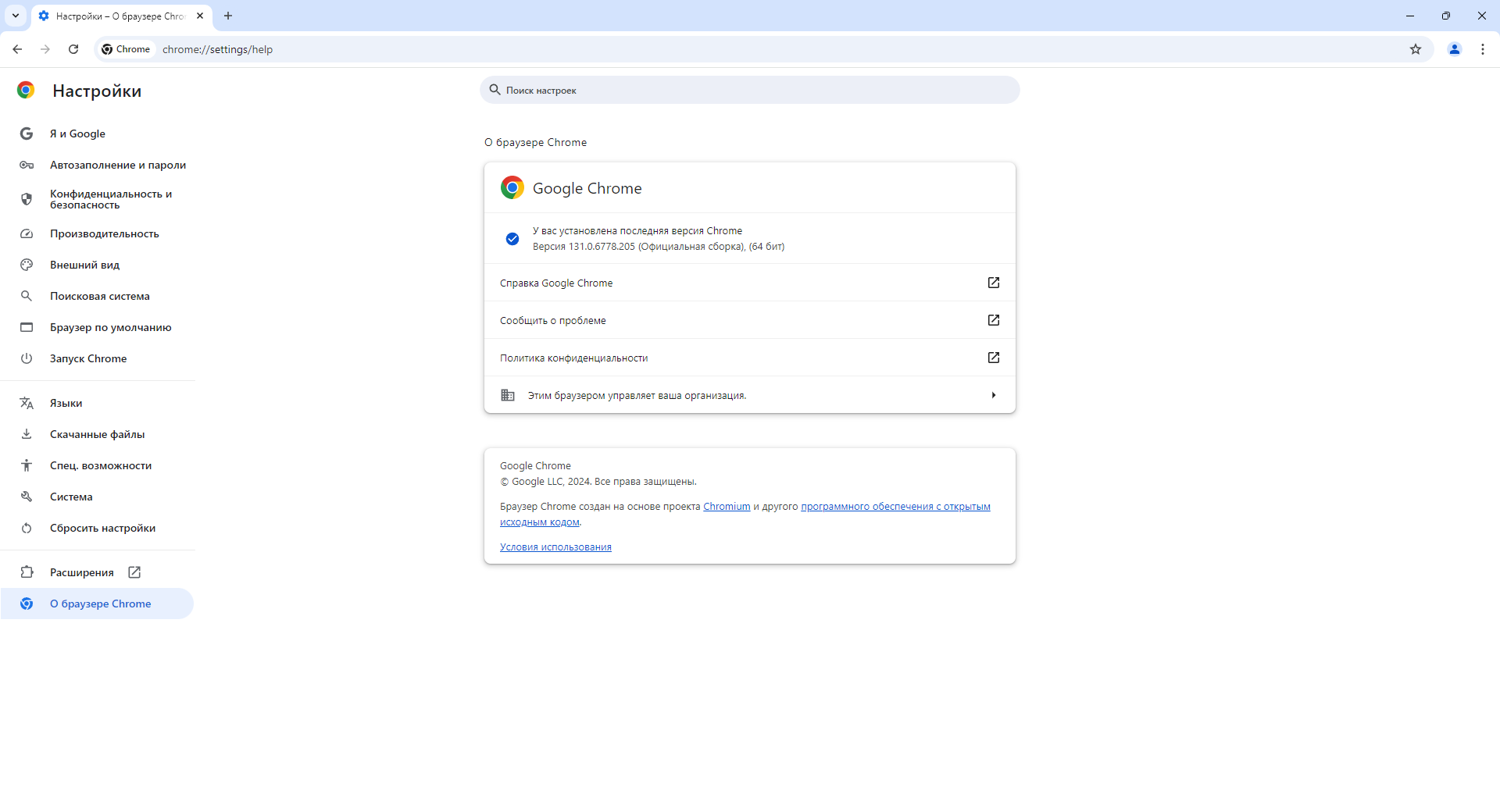
Task: Select Внешний вид settings section
Action: (84, 265)
